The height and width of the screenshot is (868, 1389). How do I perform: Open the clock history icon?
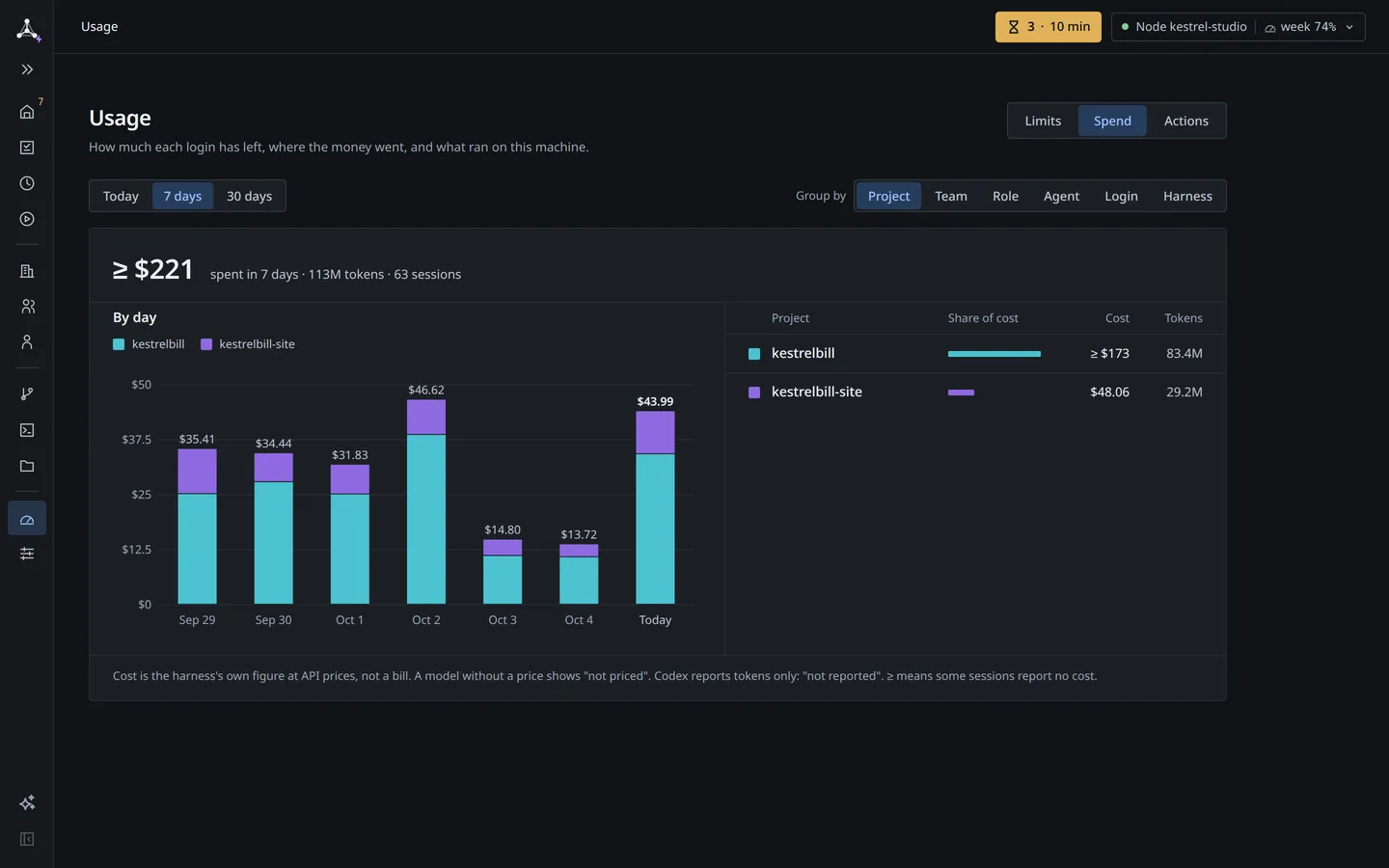pyautogui.click(x=27, y=183)
